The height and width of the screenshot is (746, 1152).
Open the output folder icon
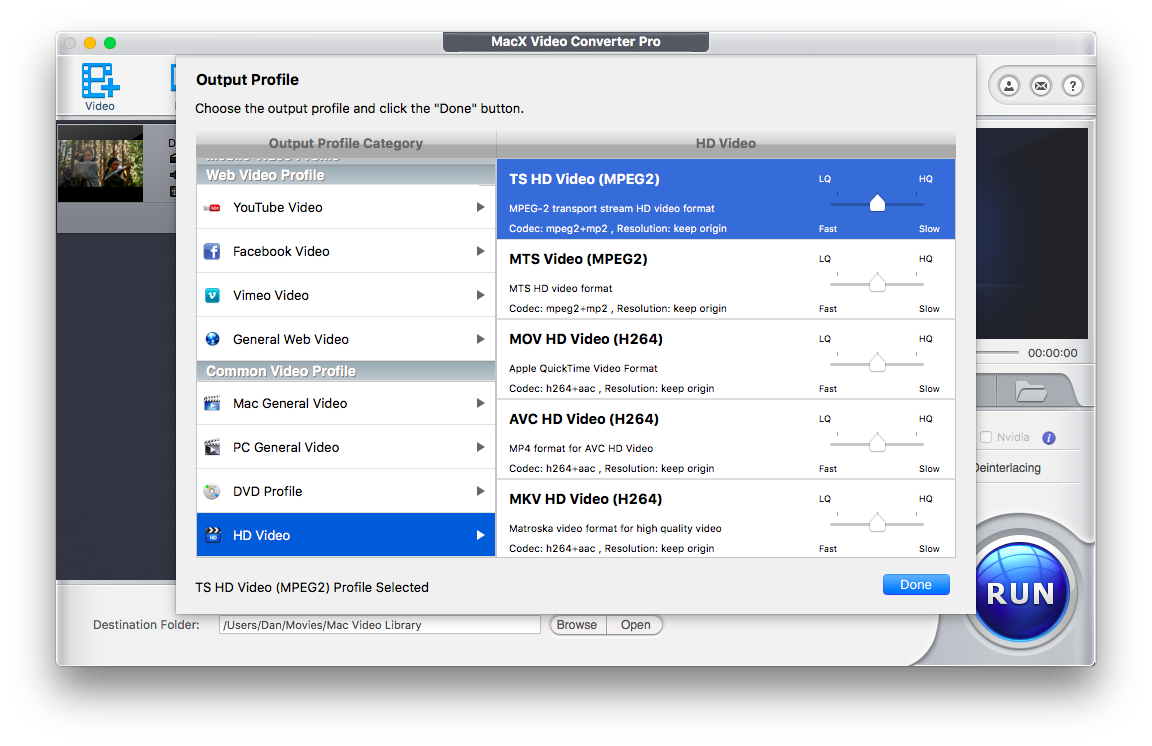click(1031, 391)
